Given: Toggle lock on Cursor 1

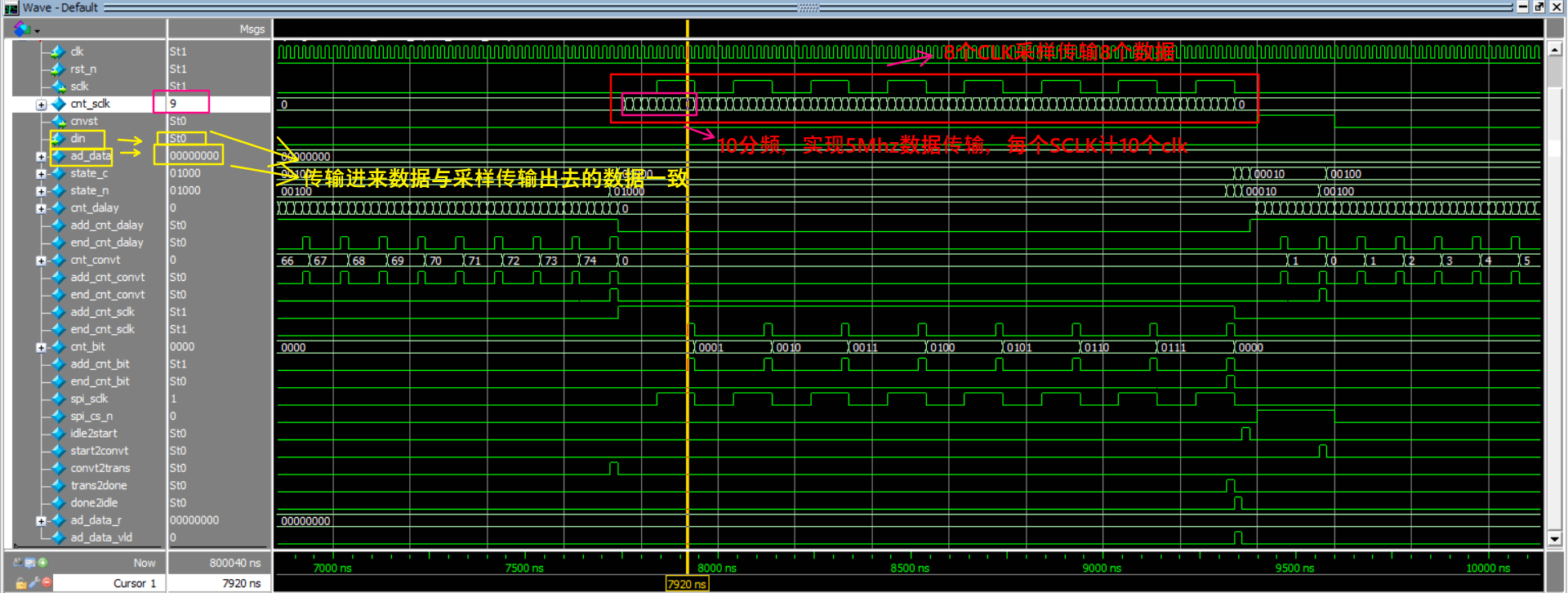Looking at the screenshot, I should (x=20, y=583).
